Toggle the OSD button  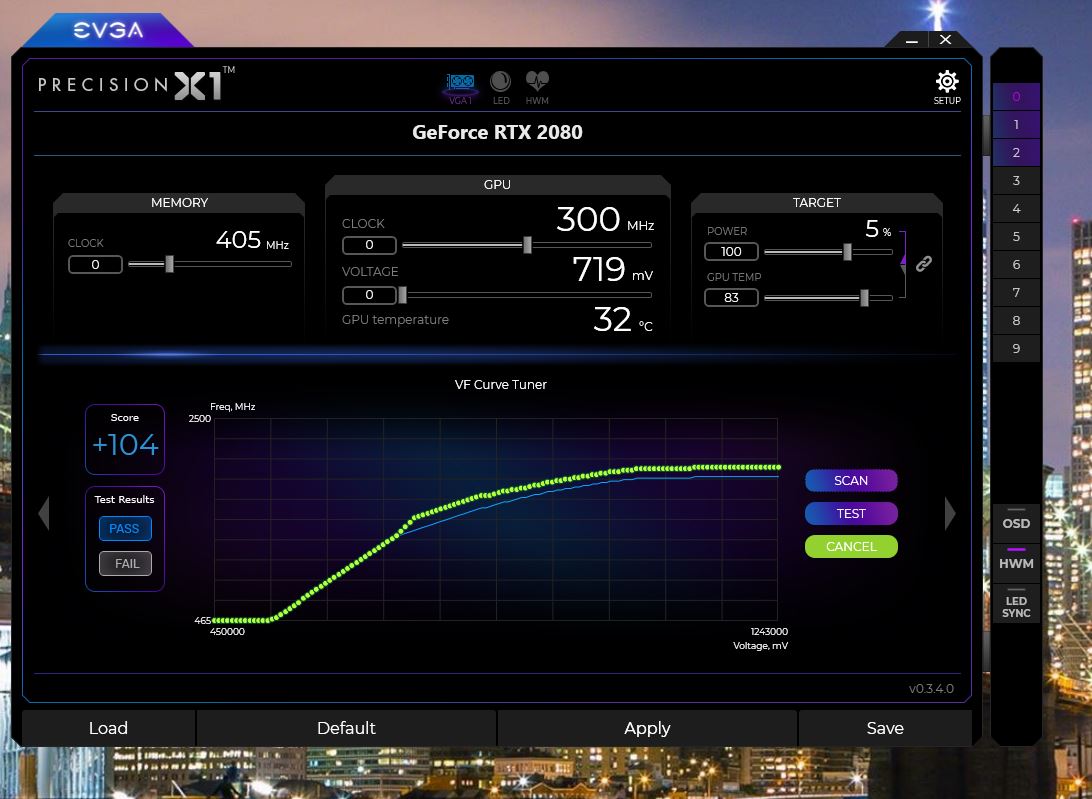pos(1016,523)
